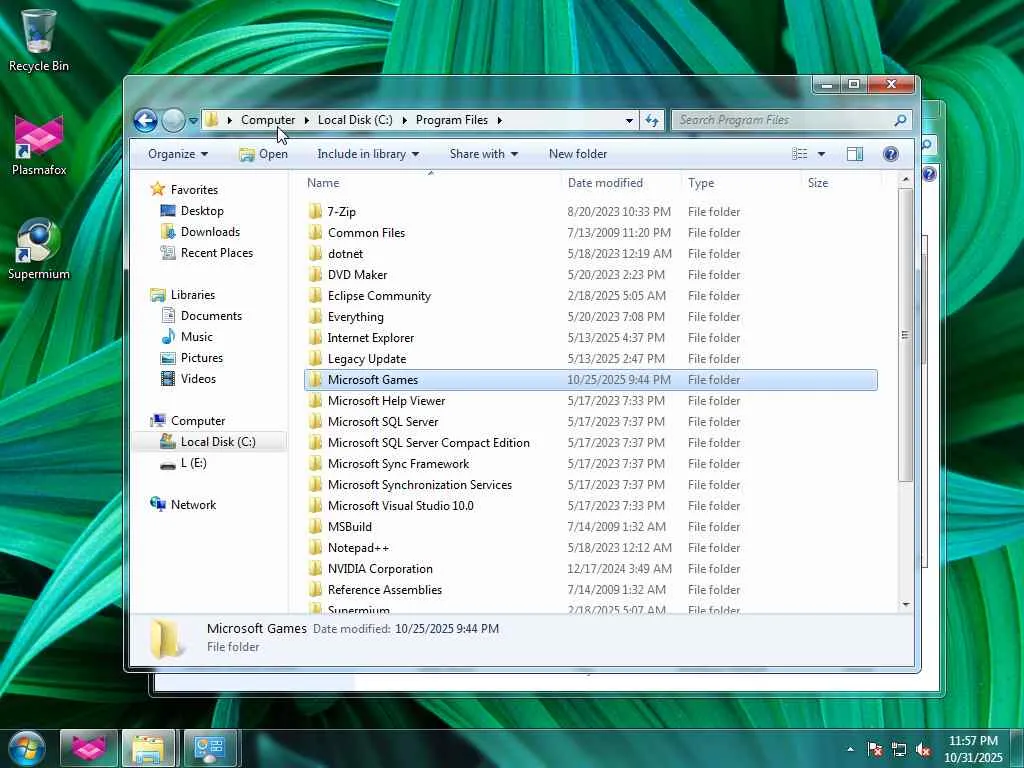Select the 7-Zip folder icon
The image size is (1024, 768).
click(x=315, y=211)
